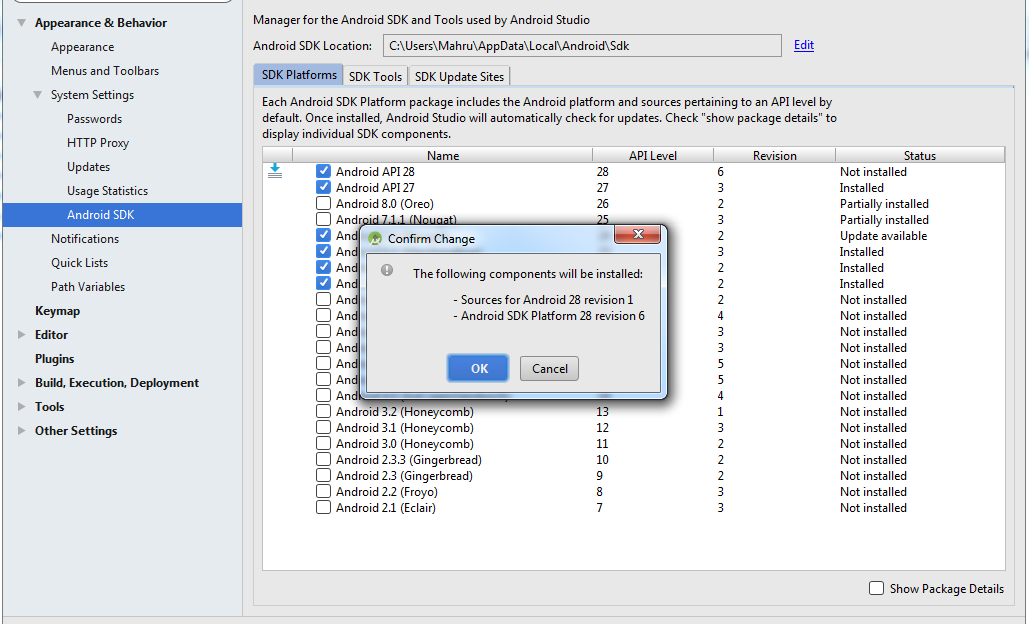The width and height of the screenshot is (1029, 624).
Task: Click the download icon beside Android API 28
Action: click(x=275, y=172)
